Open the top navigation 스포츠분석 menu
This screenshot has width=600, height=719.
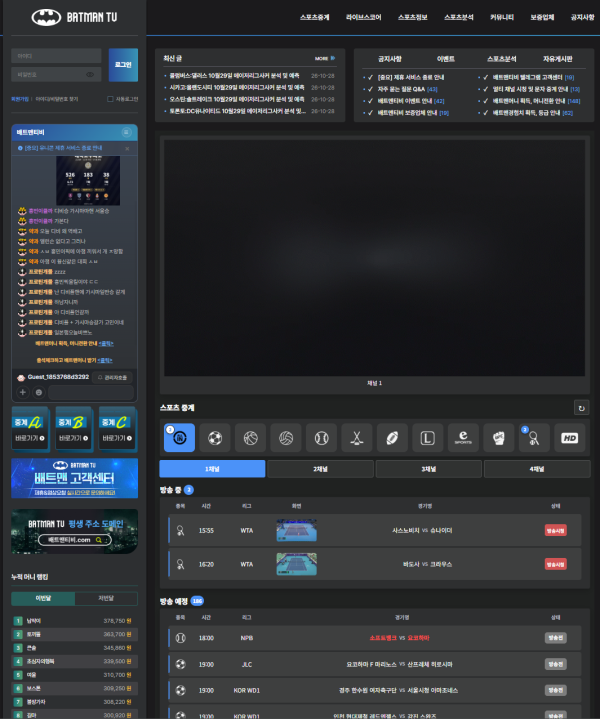pyautogui.click(x=459, y=17)
